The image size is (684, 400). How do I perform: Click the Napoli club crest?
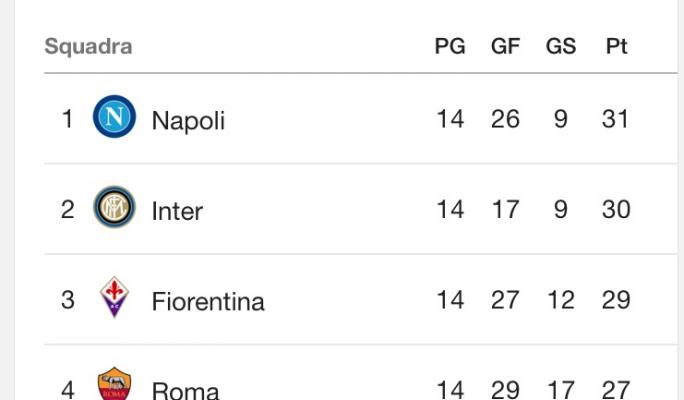114,116
